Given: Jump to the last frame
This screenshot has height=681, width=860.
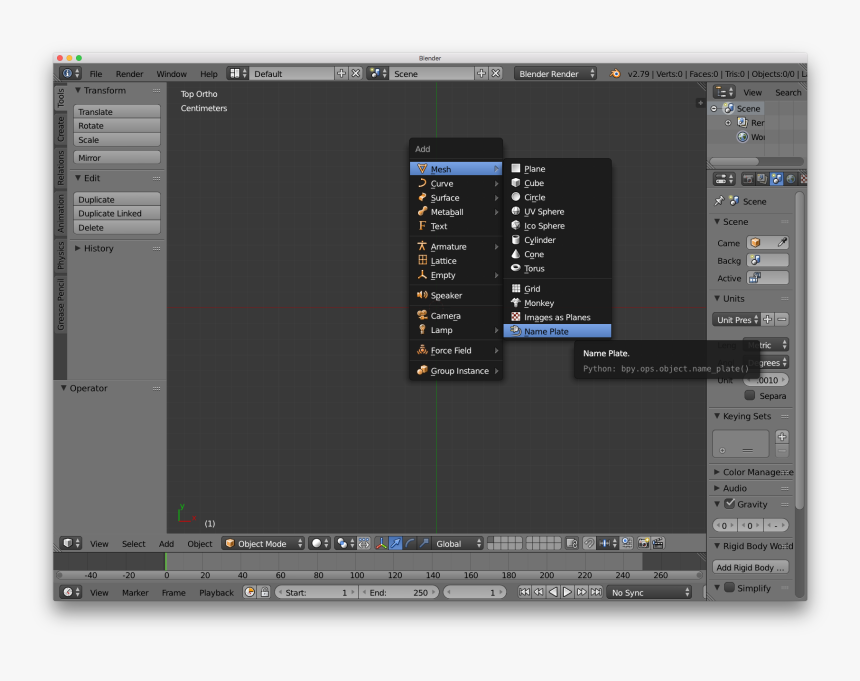Looking at the screenshot, I should (596, 592).
